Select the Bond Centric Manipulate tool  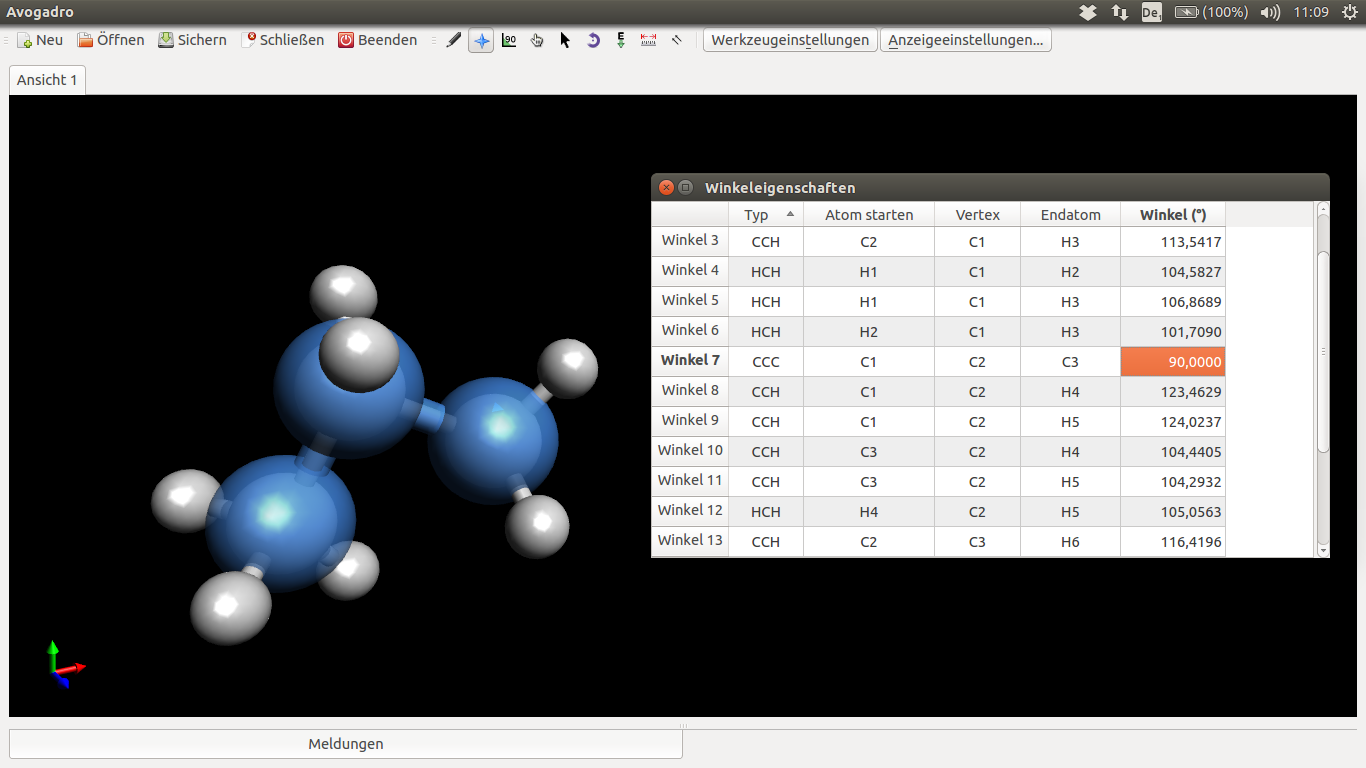coord(509,40)
